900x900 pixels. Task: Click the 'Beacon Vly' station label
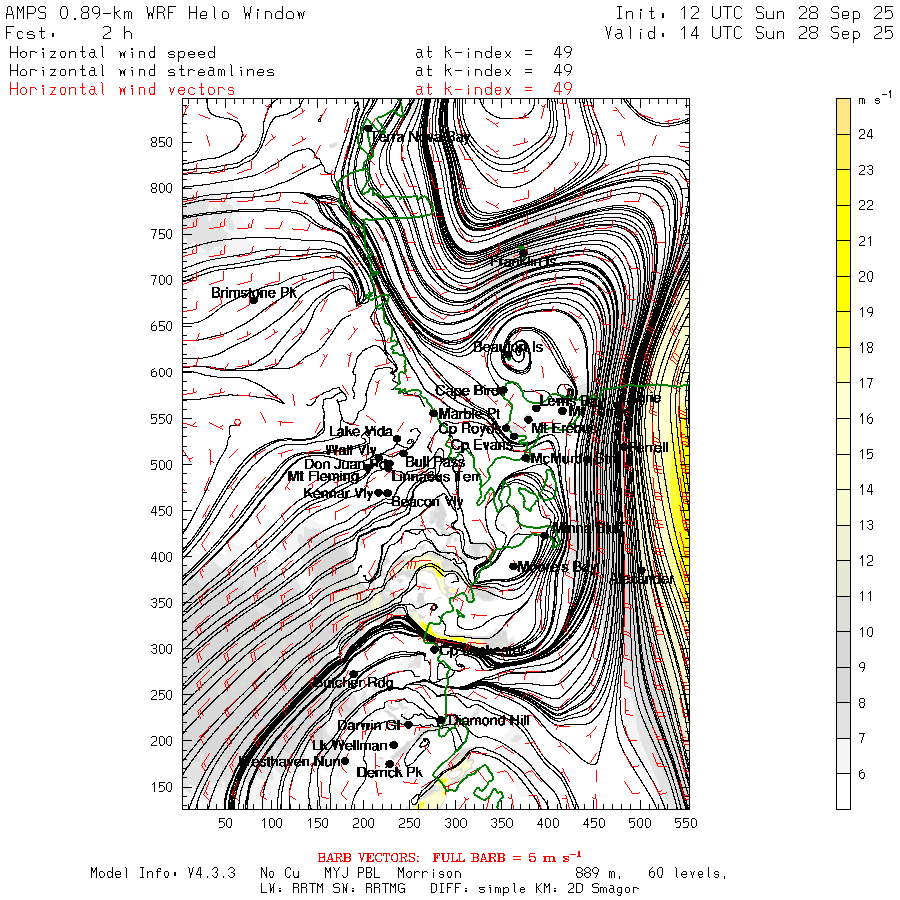pyautogui.click(x=427, y=502)
